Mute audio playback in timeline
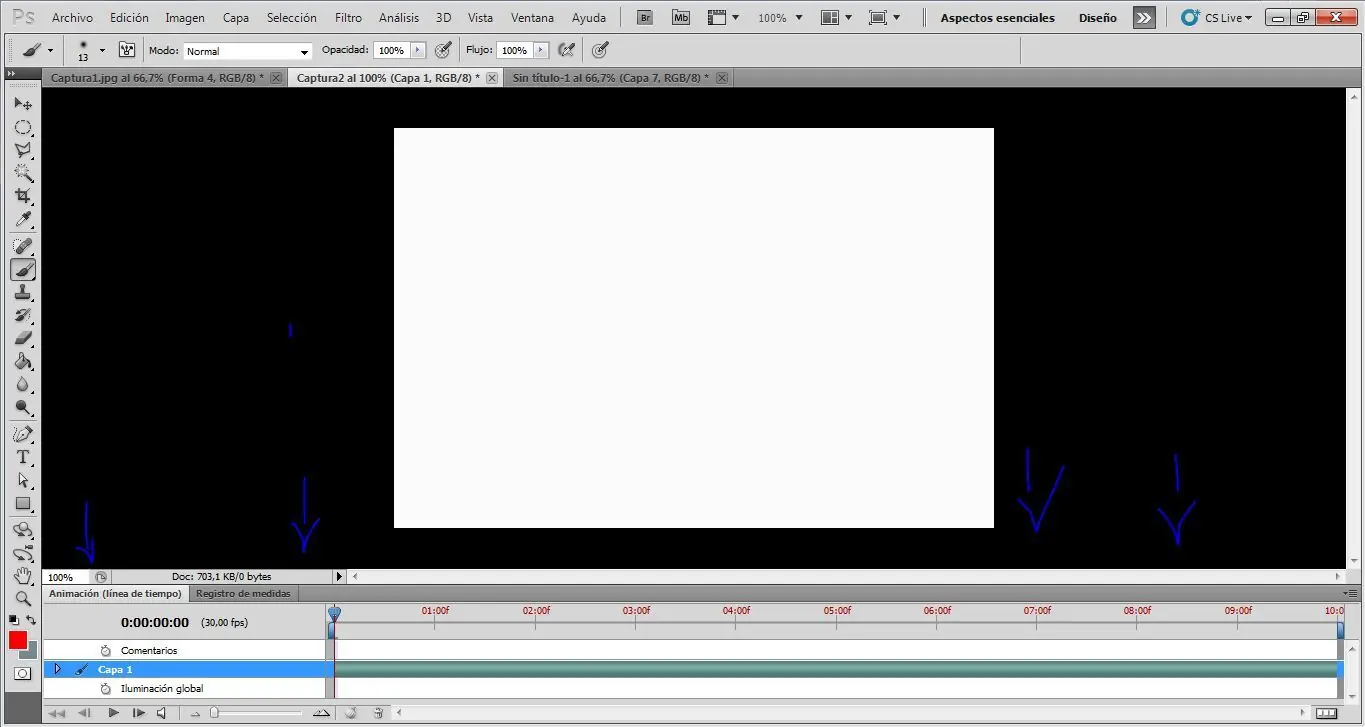The height and width of the screenshot is (727, 1365). coord(161,713)
